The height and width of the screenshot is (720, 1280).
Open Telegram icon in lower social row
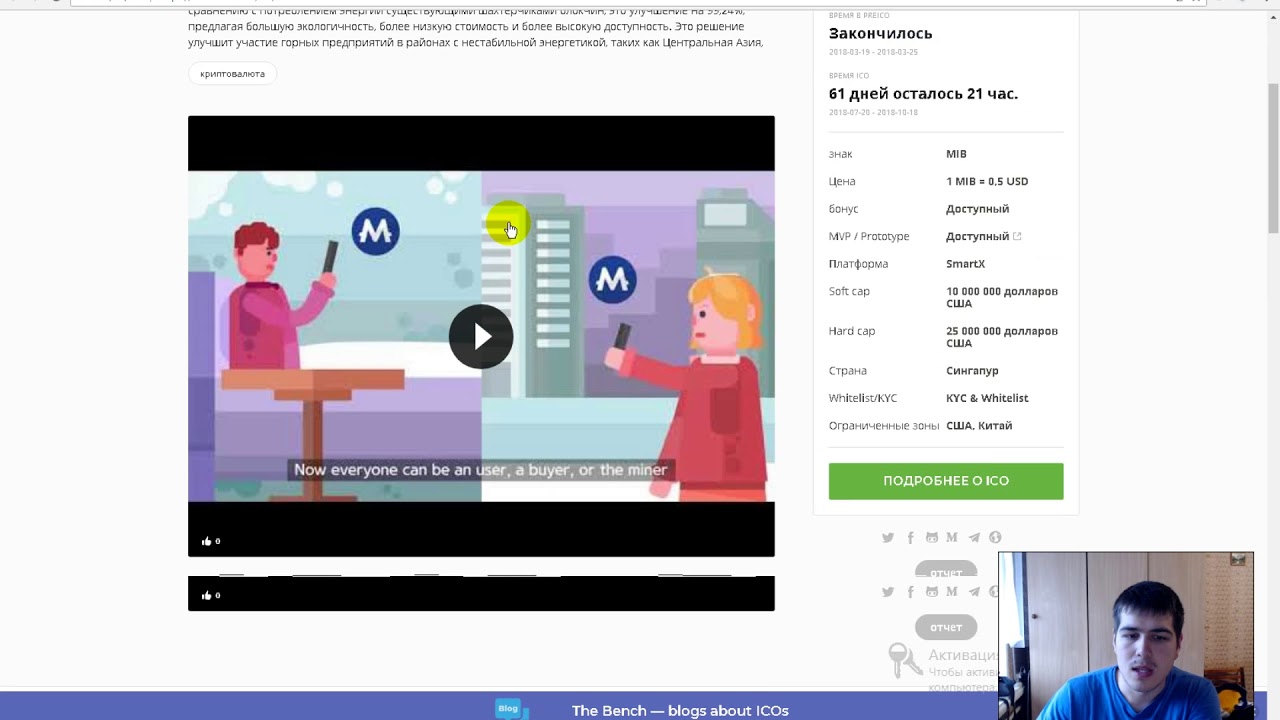974,592
